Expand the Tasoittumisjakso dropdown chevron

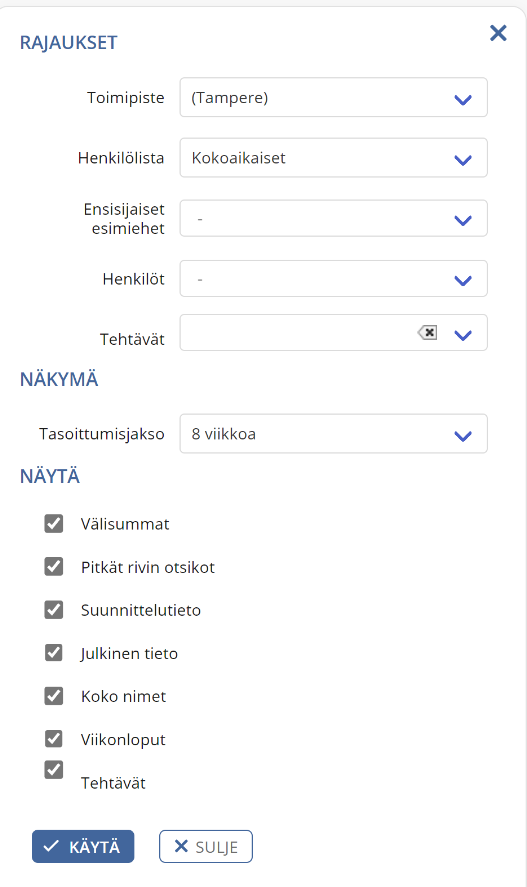463,436
